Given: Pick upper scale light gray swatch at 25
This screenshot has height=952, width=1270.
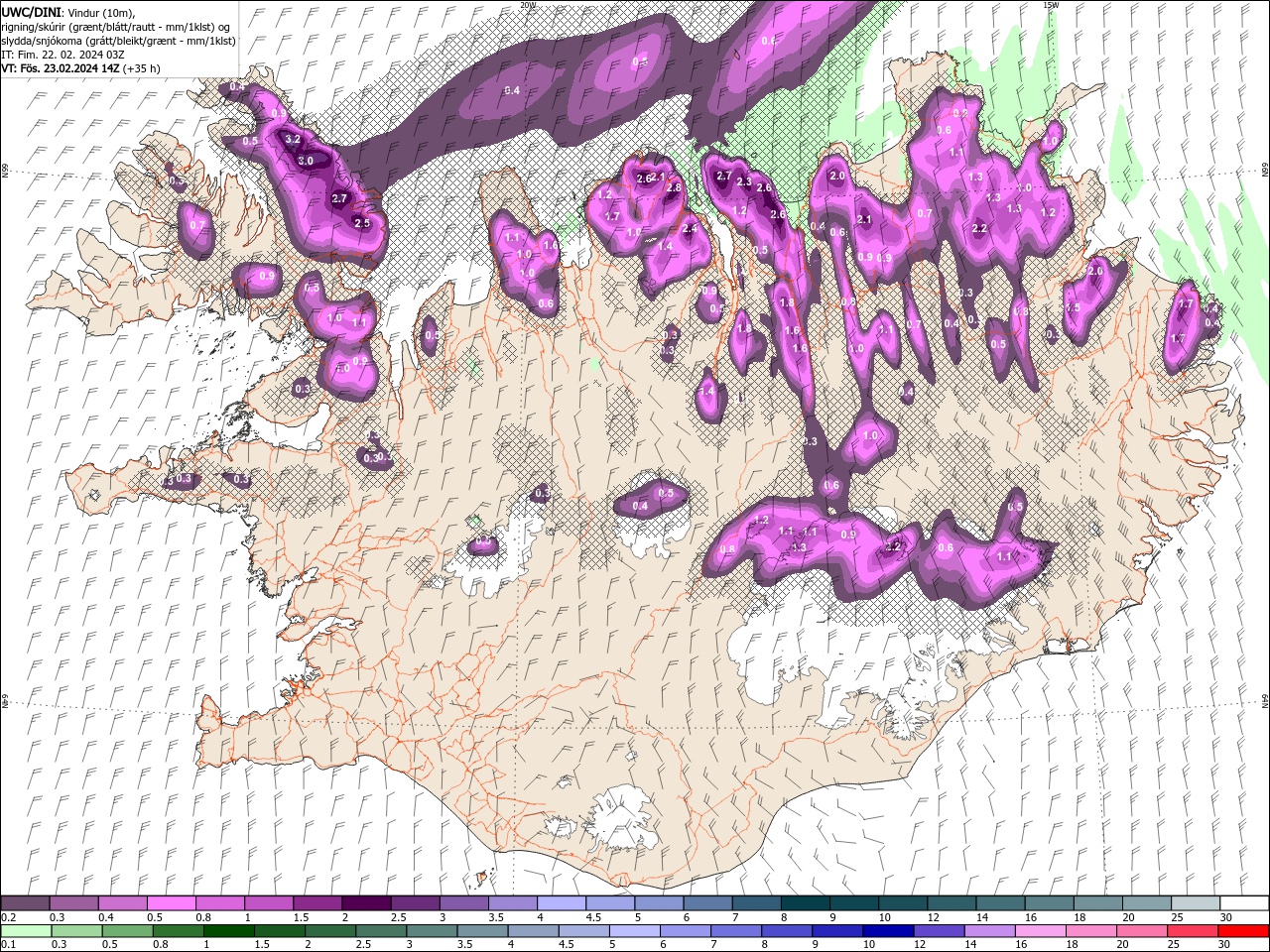Looking at the screenshot, I should click(1195, 903).
